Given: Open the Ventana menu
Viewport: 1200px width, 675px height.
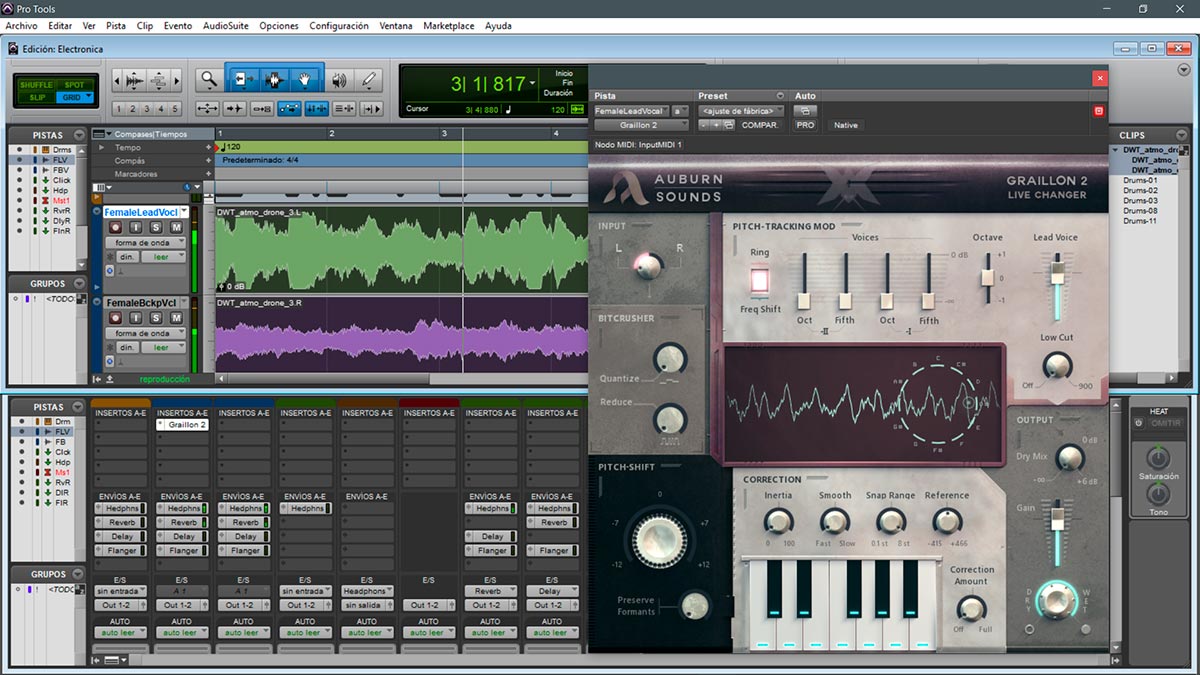Looking at the screenshot, I should click(x=396, y=26).
